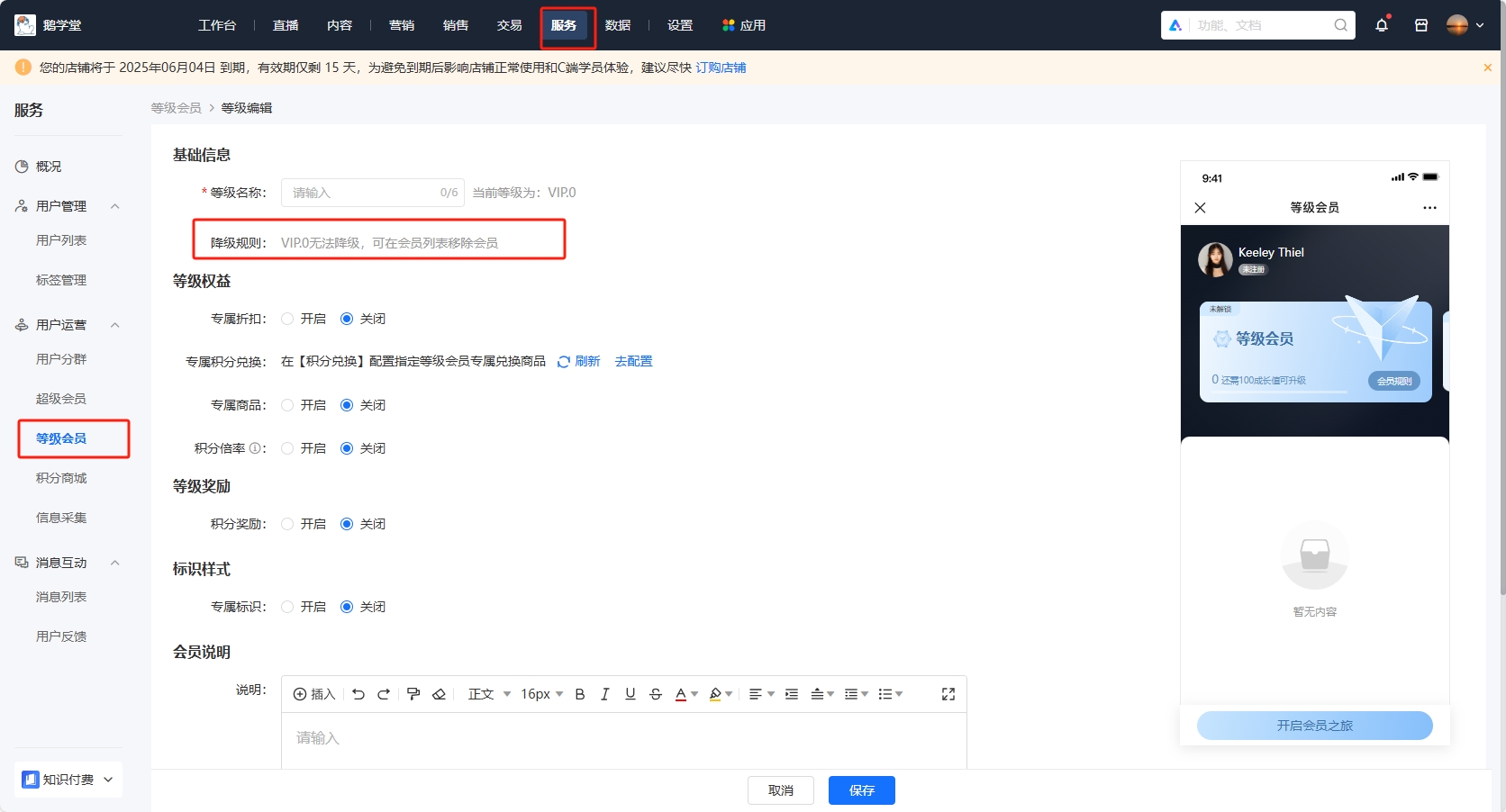Open the 数据 top menu
Image resolution: width=1506 pixels, height=812 pixels.
(x=617, y=25)
